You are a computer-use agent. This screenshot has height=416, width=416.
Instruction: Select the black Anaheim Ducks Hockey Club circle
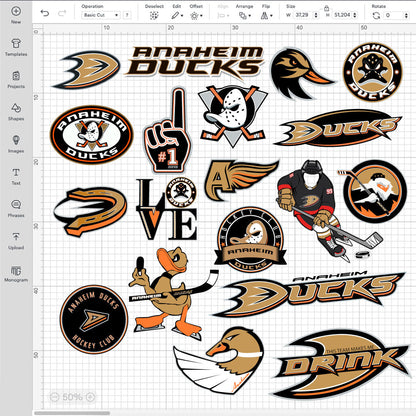pyautogui.click(x=94, y=319)
